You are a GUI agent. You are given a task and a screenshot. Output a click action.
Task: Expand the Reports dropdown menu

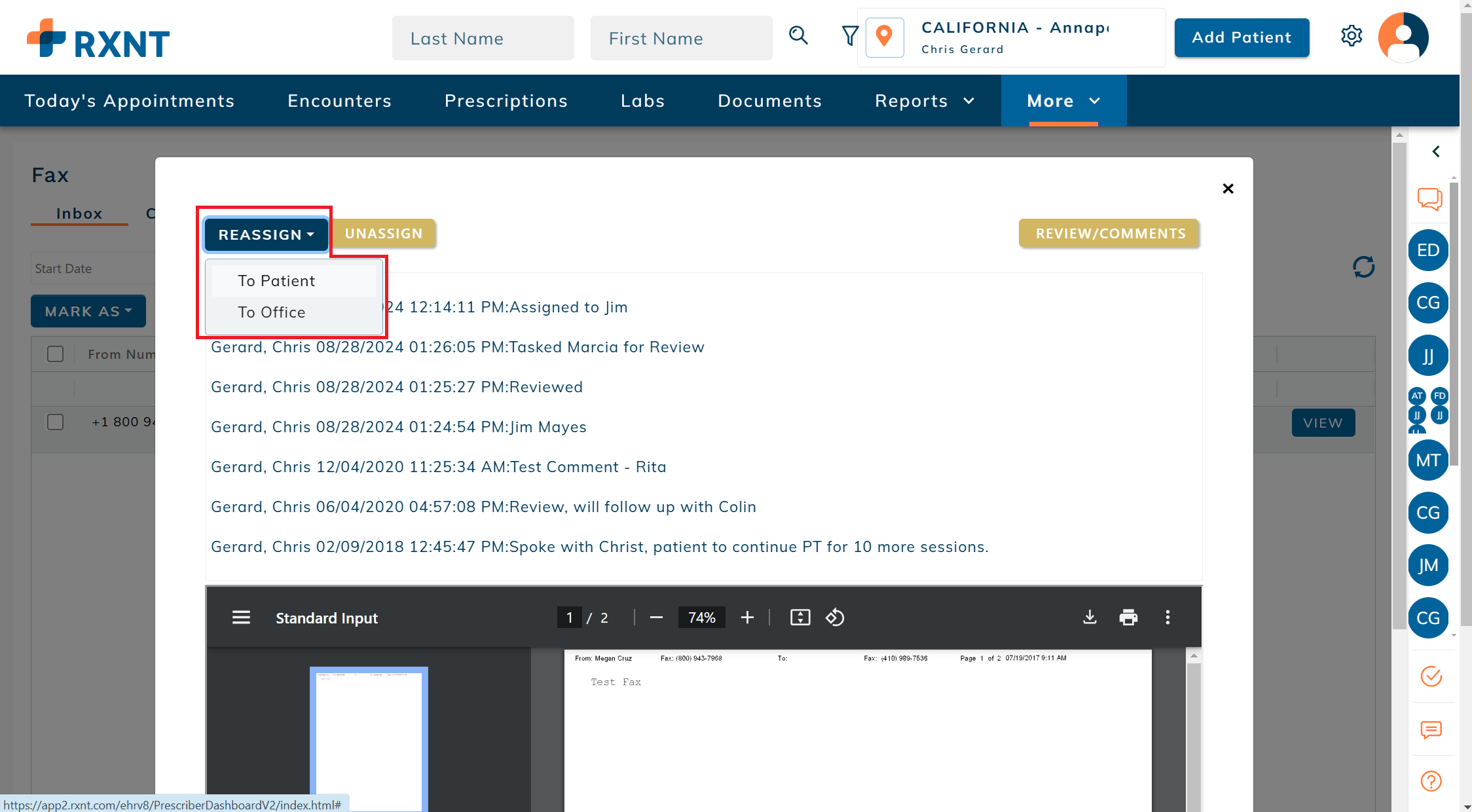(925, 101)
